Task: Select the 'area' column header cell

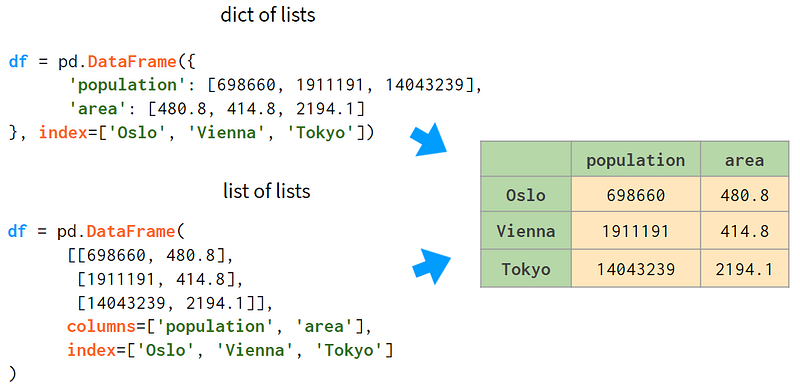Action: [744, 160]
